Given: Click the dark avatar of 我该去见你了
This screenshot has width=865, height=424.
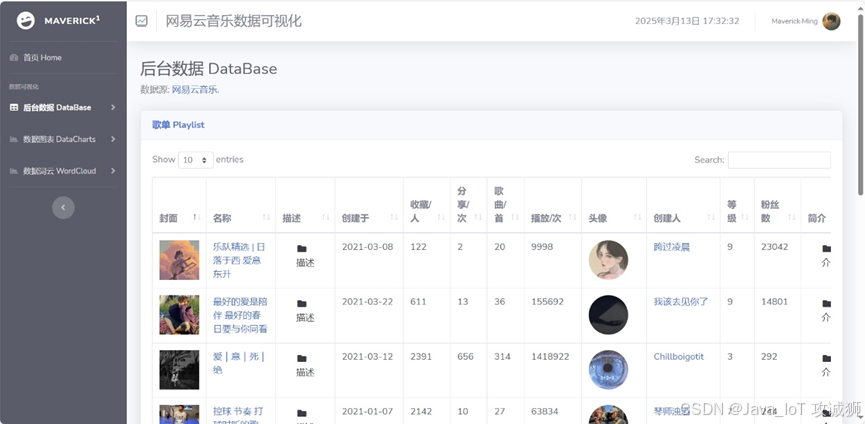Looking at the screenshot, I should point(608,315).
